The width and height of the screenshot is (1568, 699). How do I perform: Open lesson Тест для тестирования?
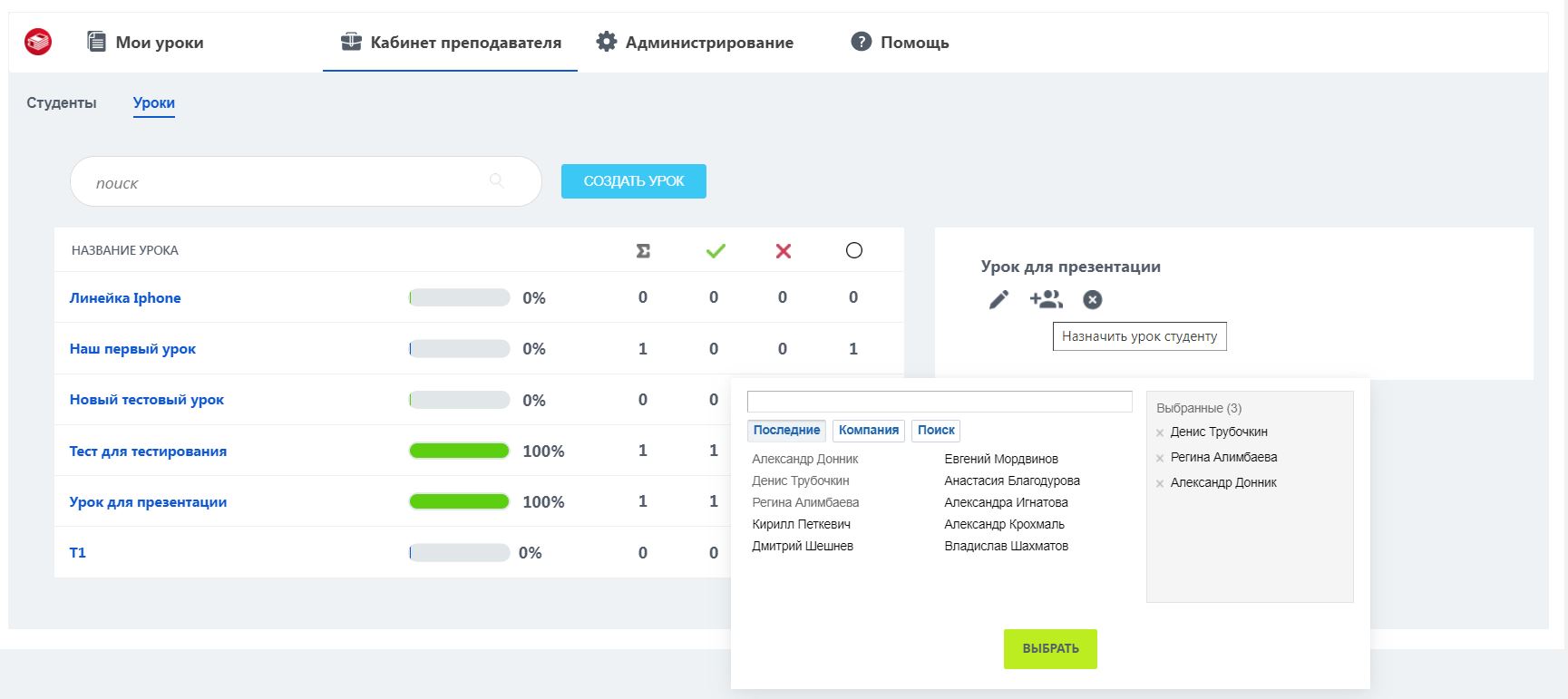tap(148, 451)
